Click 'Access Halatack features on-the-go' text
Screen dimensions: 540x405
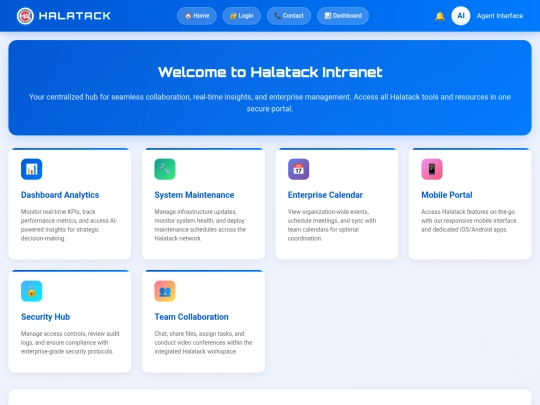[469, 220]
